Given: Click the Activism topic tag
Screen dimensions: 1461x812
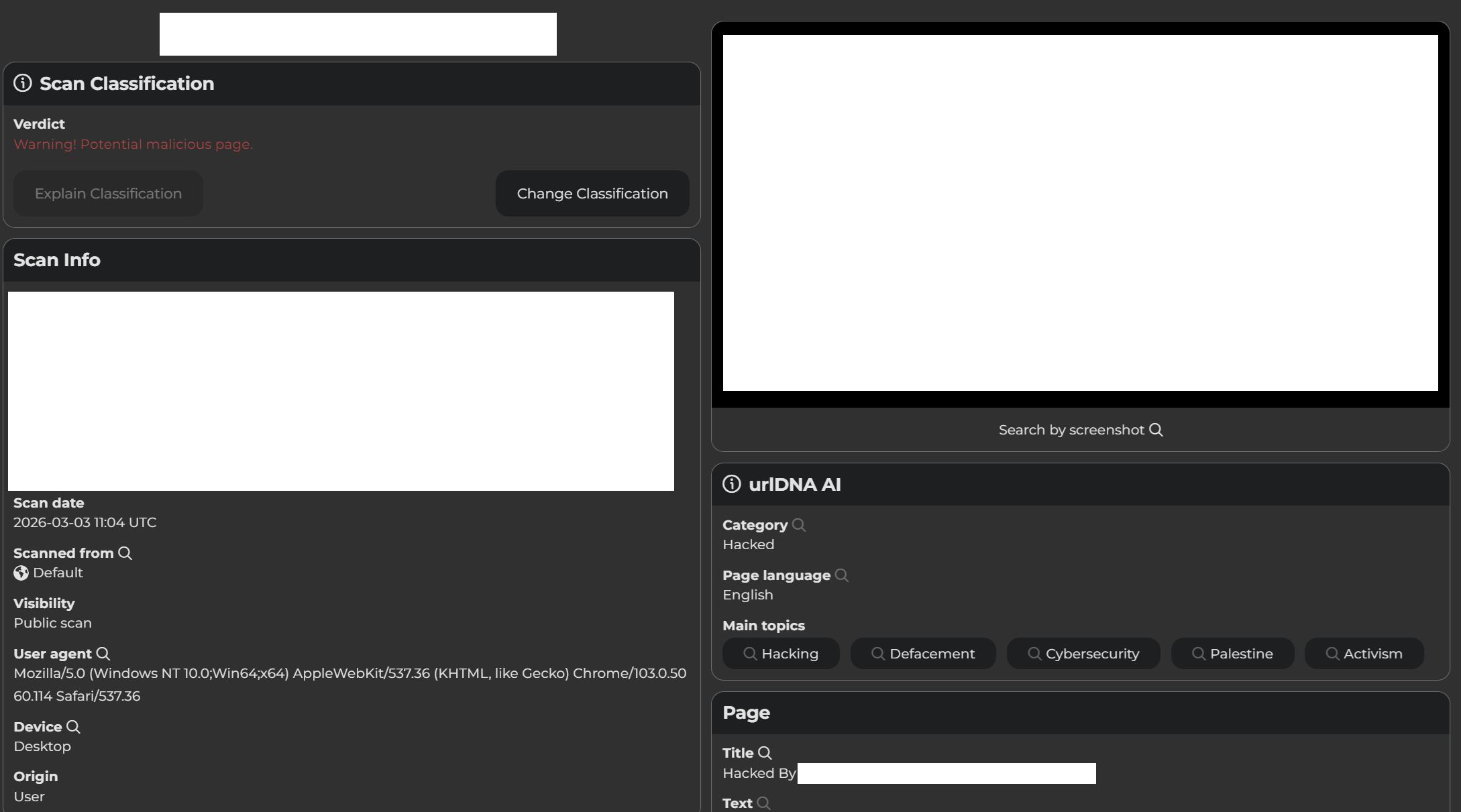Looking at the screenshot, I should [x=1364, y=654].
